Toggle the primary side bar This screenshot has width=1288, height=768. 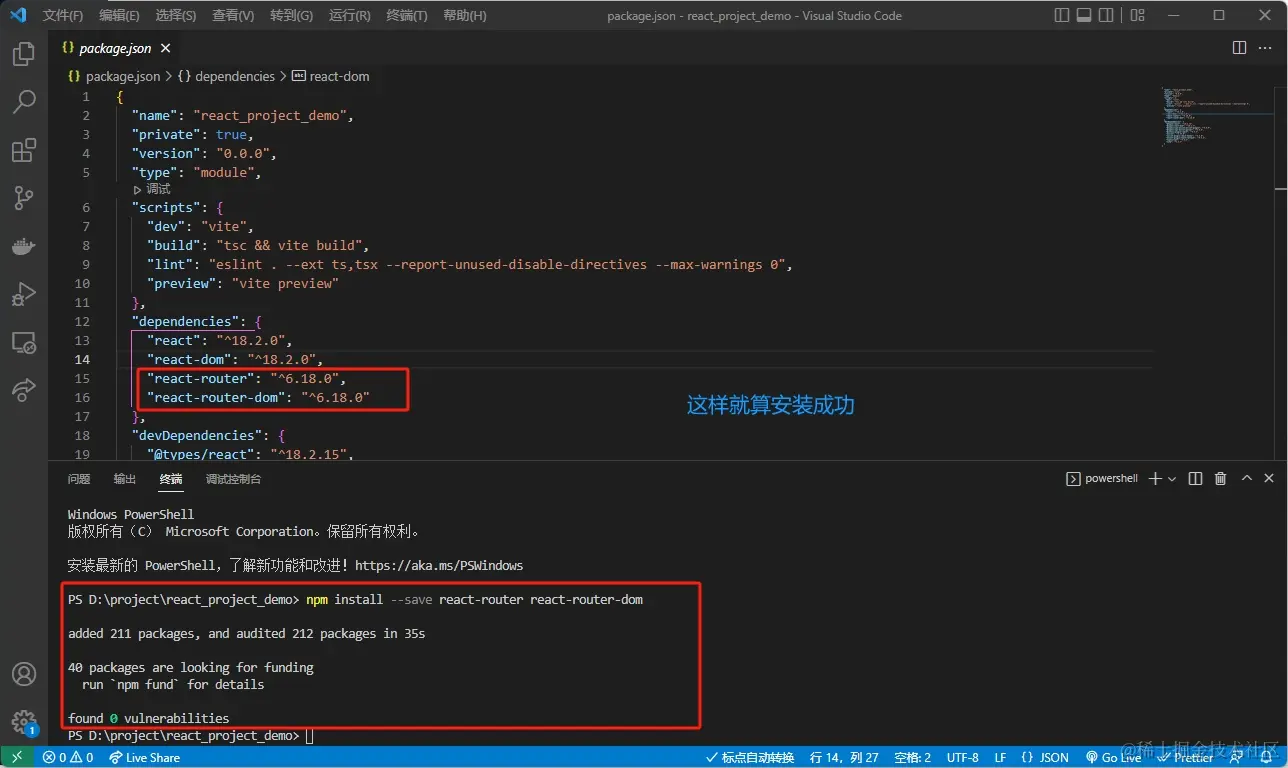coord(1062,15)
